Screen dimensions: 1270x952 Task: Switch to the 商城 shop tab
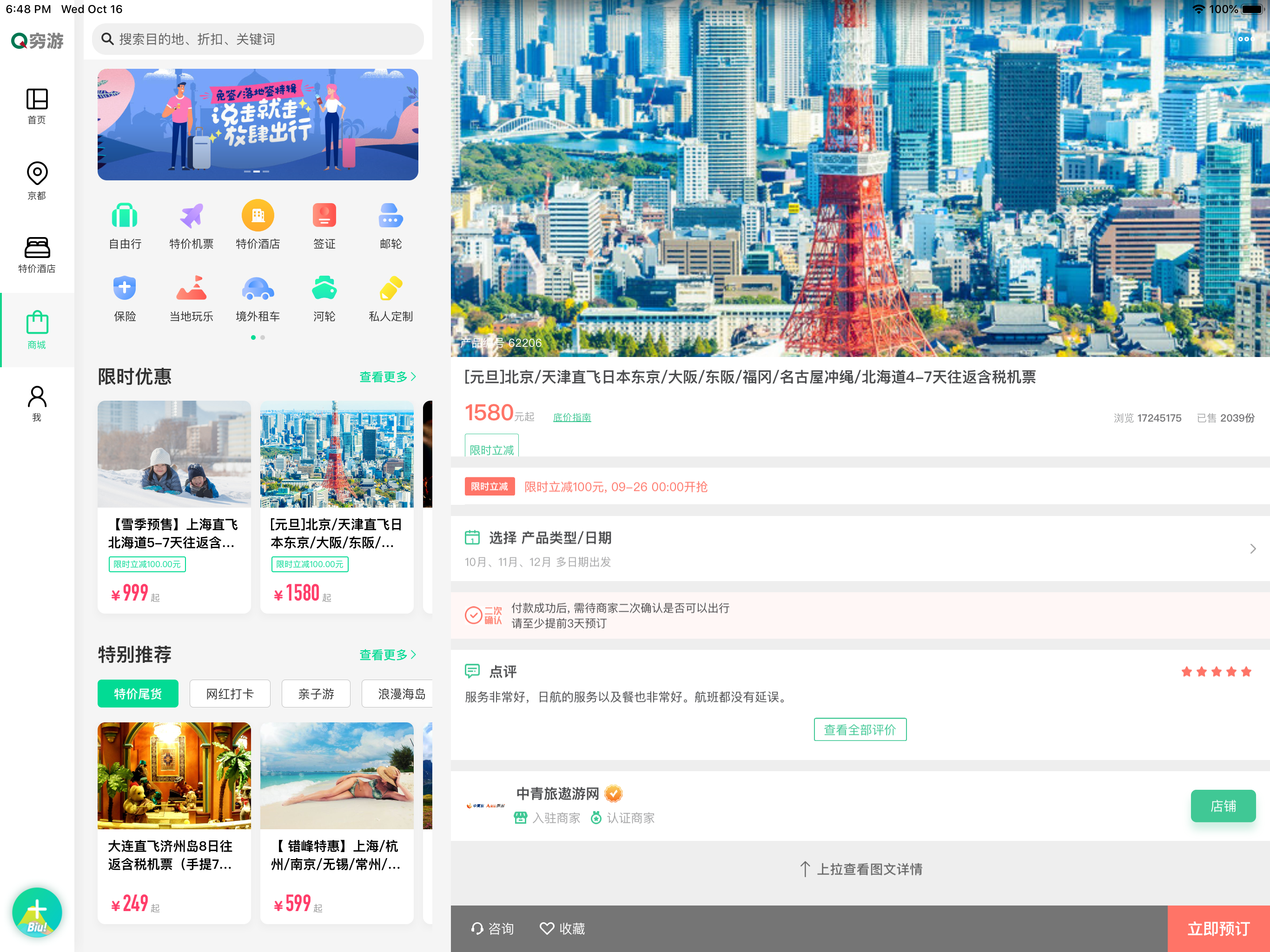pyautogui.click(x=37, y=330)
